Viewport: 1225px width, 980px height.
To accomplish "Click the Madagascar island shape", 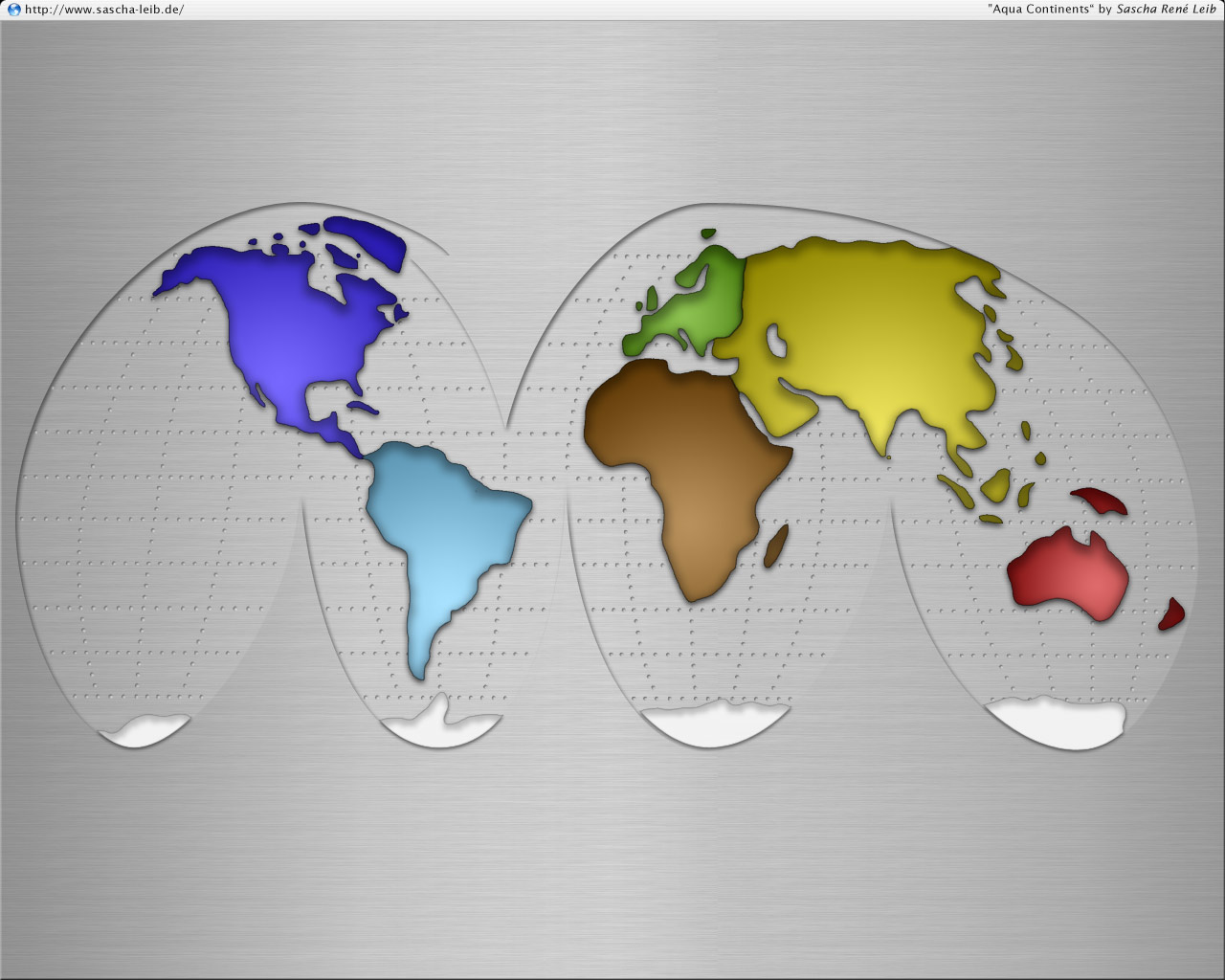I will tap(776, 546).
